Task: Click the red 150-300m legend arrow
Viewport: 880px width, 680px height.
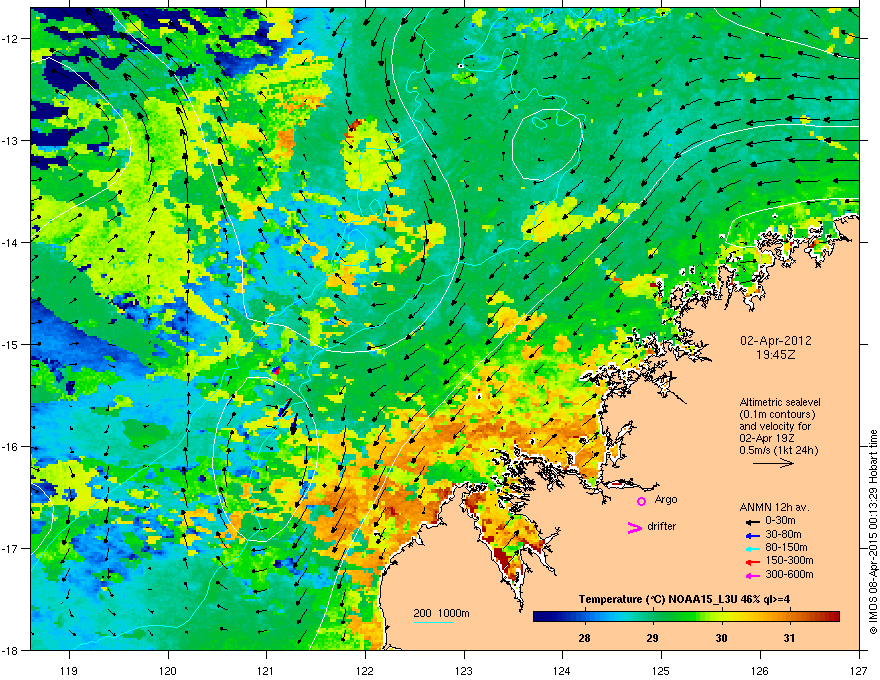Action: (x=752, y=562)
